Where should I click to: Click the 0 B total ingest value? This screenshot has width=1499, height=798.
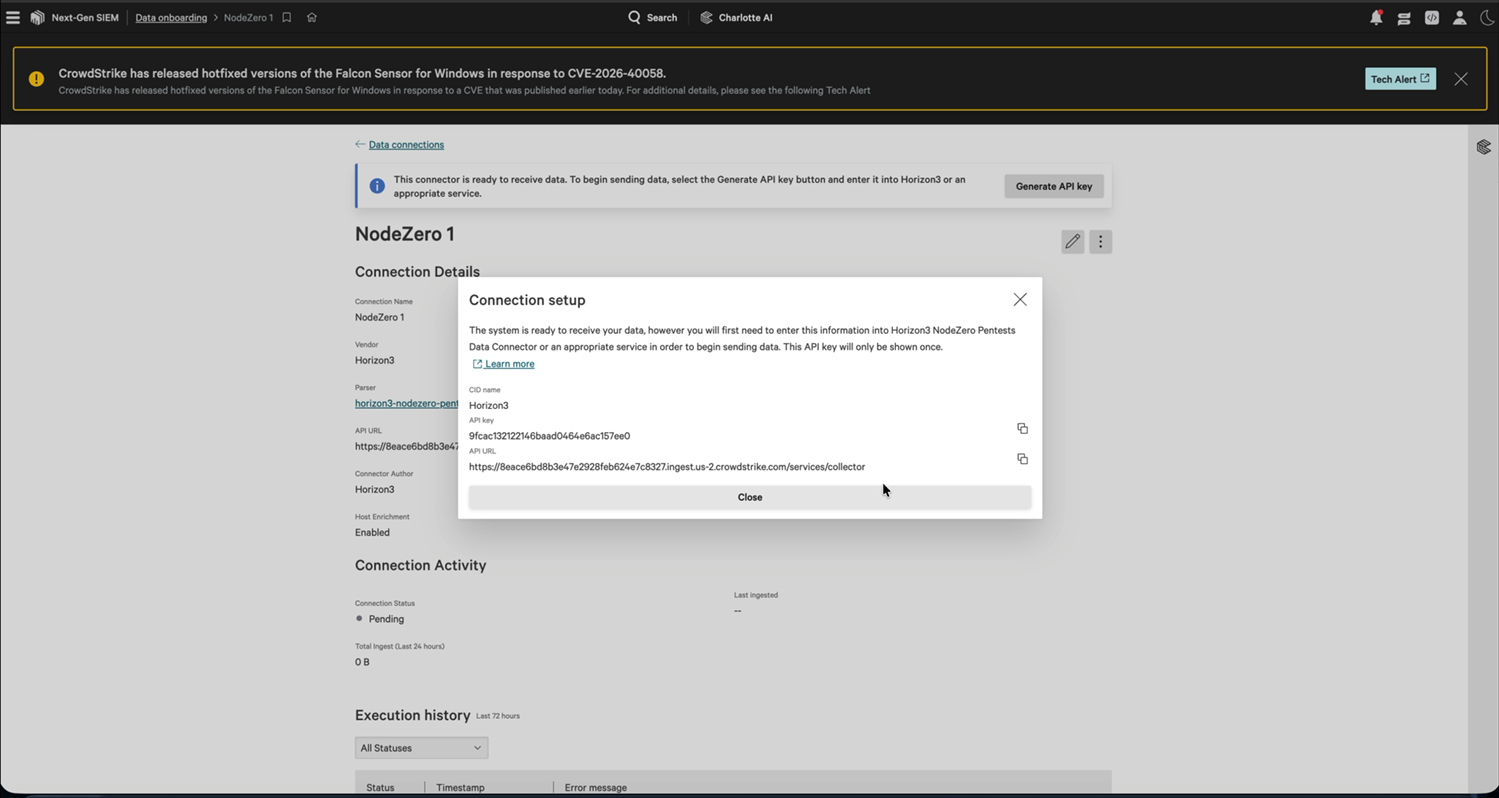(362, 662)
